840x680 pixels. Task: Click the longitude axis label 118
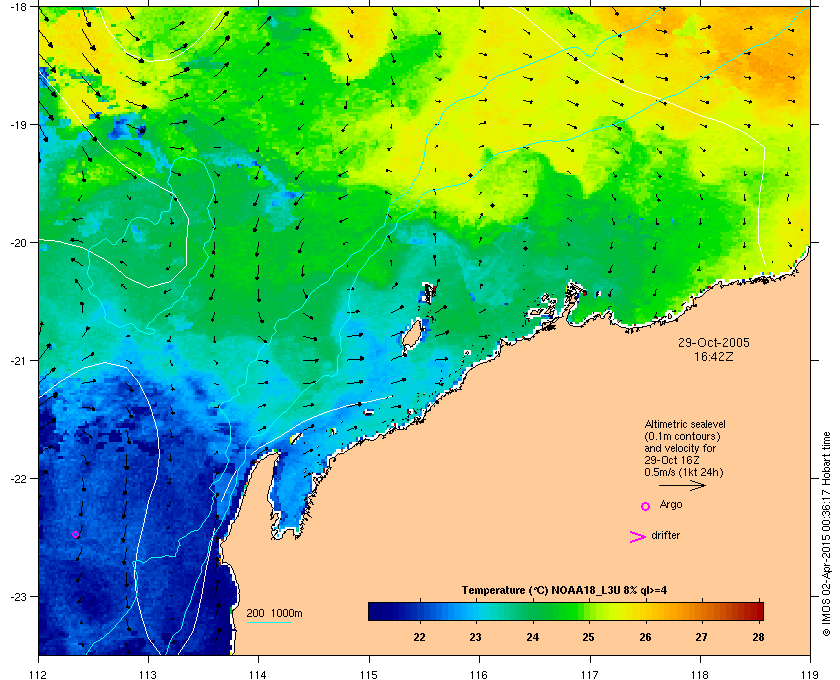700,675
